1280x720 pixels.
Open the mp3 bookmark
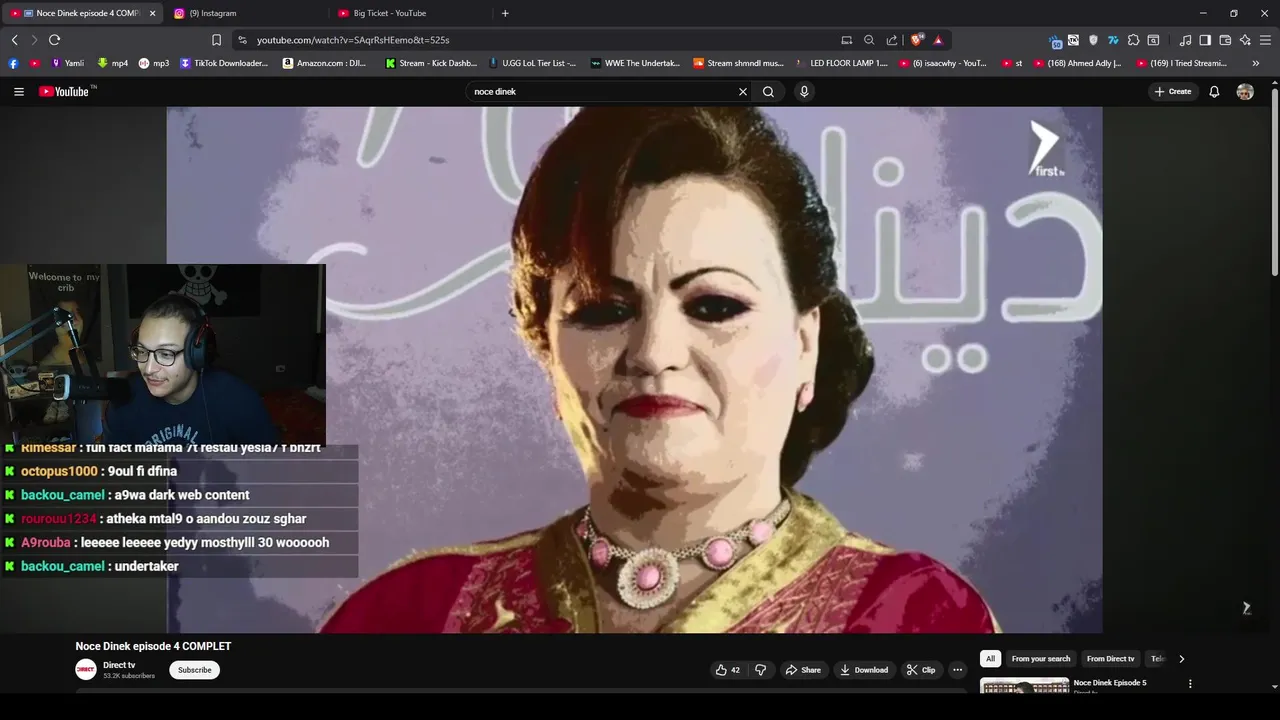click(154, 63)
